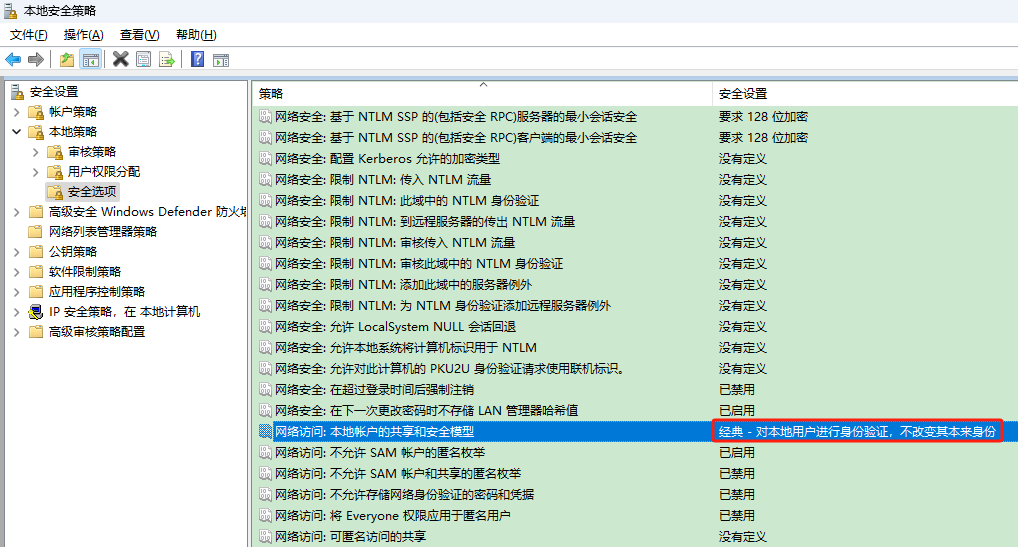Select the 高级审核策略配置 tree item
The image size is (1018, 547).
97,332
